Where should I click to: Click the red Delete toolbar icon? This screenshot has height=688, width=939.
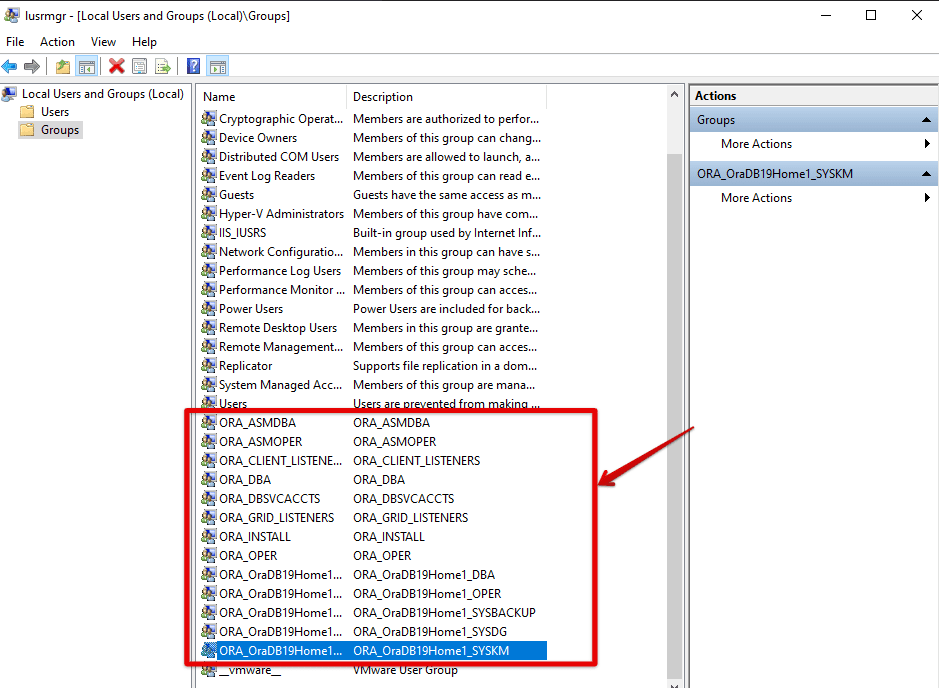tap(117, 66)
